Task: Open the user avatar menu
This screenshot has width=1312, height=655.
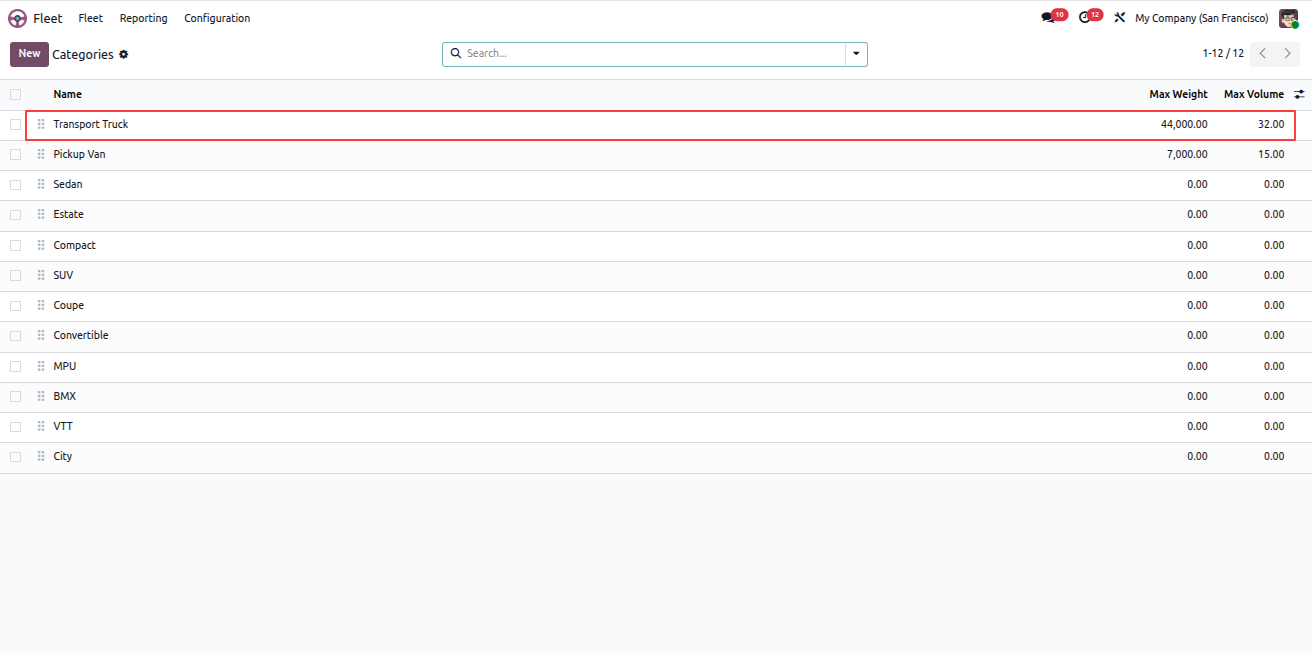Action: pos(1289,18)
